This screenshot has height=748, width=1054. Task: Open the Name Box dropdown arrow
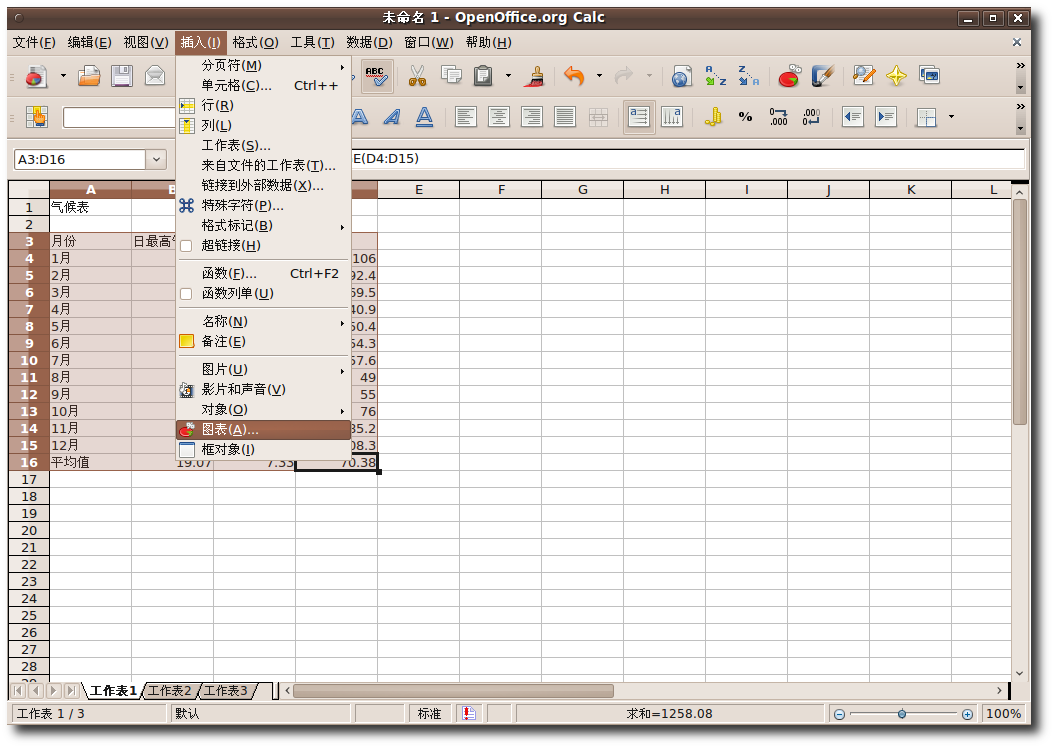(x=156, y=160)
